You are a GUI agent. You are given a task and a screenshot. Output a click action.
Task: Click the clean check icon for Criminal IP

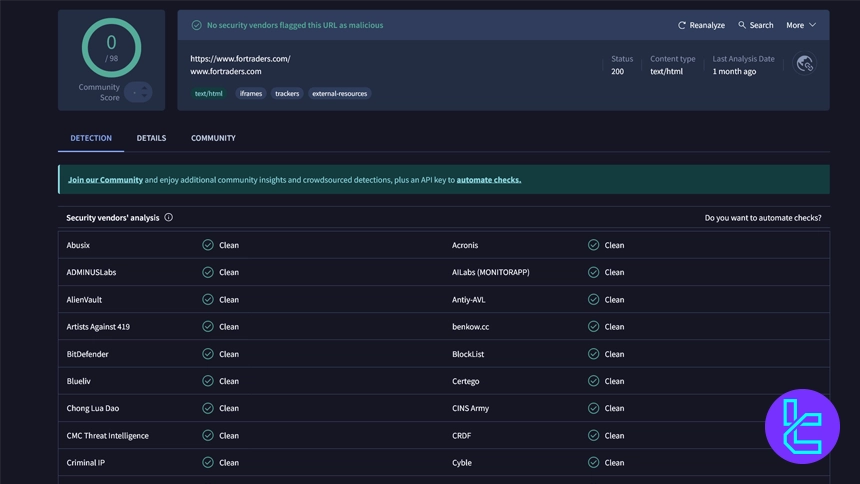click(208, 463)
